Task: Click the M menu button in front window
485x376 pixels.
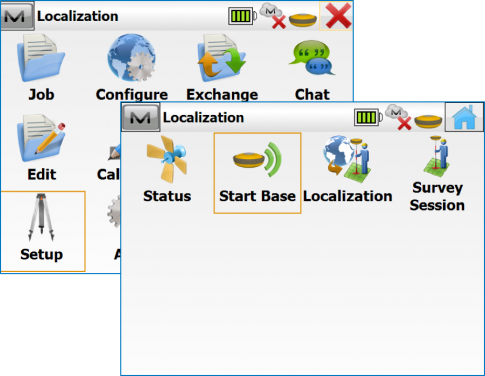Action: [x=141, y=117]
